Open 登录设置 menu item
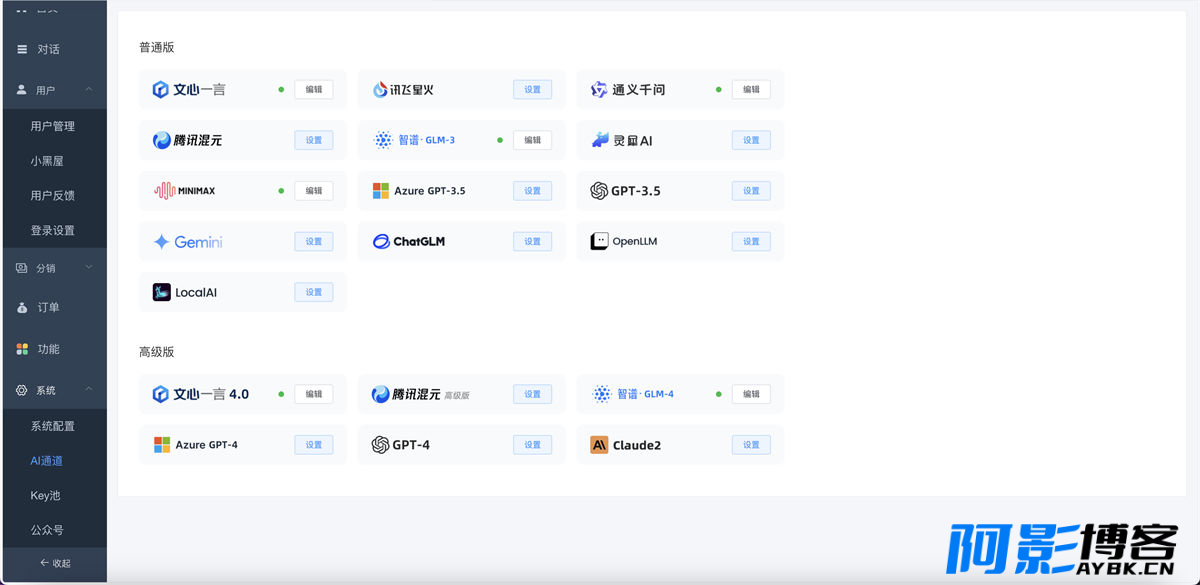This screenshot has width=1200, height=585. pos(53,230)
